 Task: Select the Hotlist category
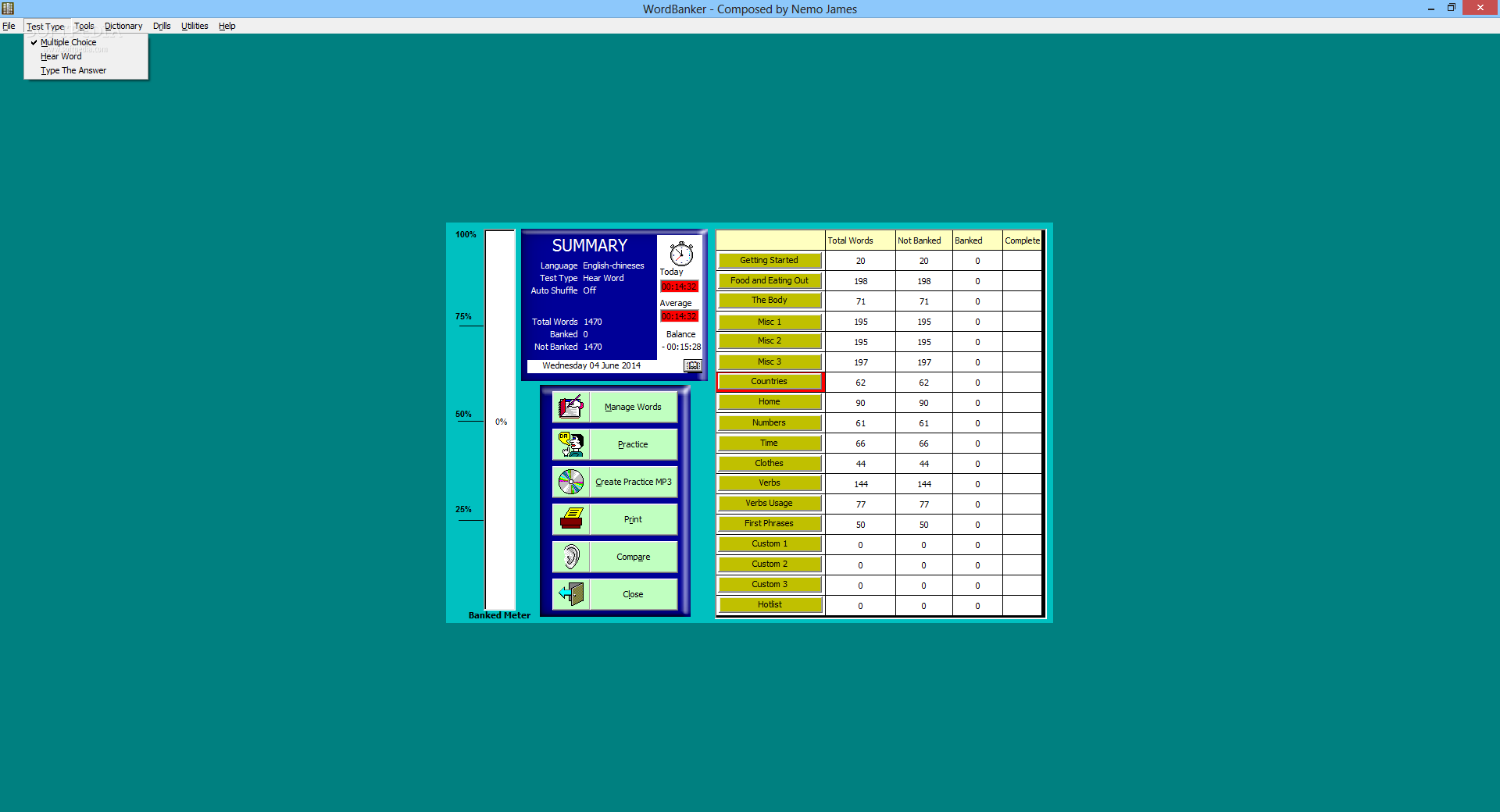770,604
